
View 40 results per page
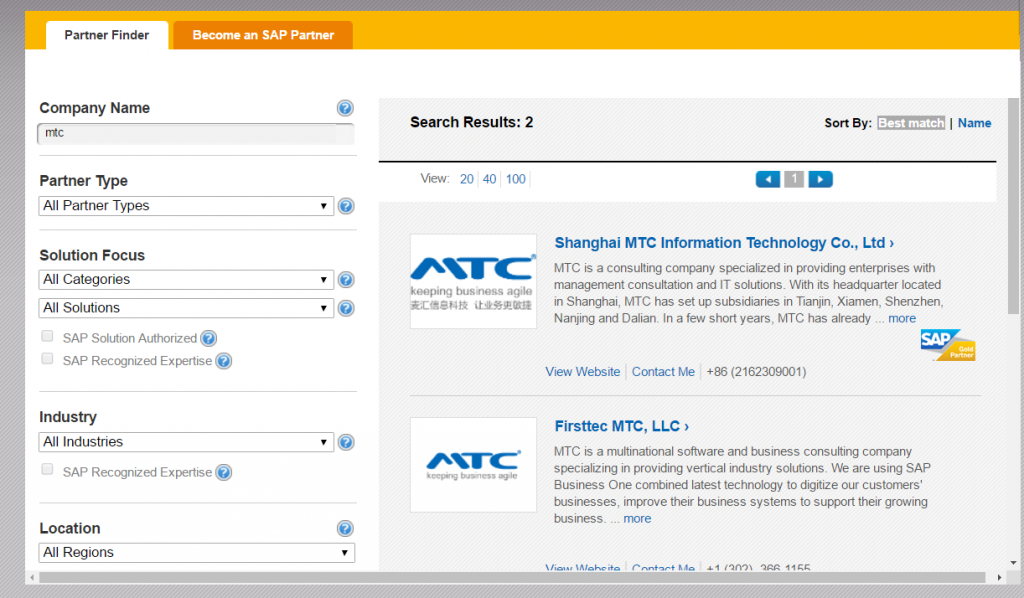[489, 179]
